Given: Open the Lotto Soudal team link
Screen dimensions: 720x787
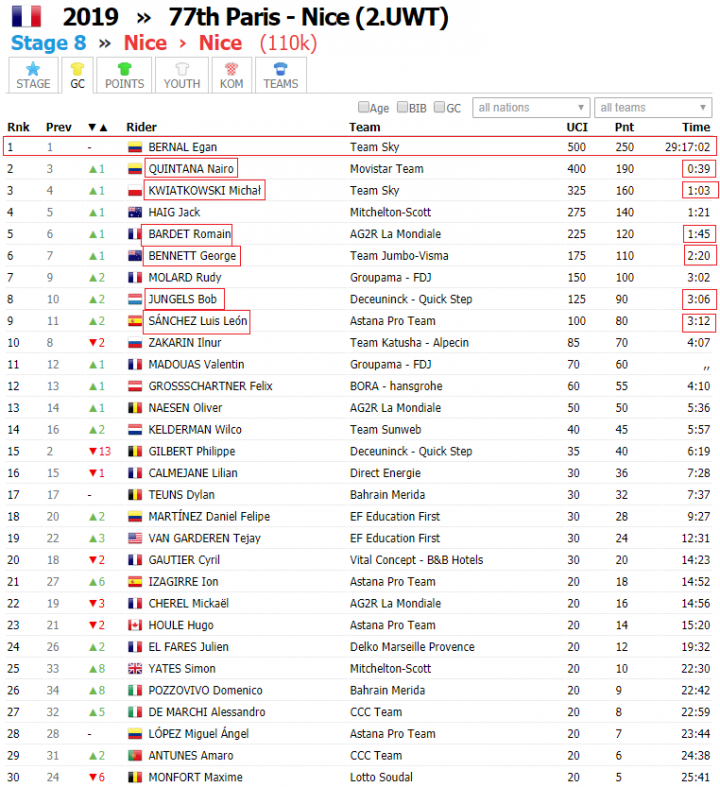Looking at the screenshot, I should coord(381,777).
